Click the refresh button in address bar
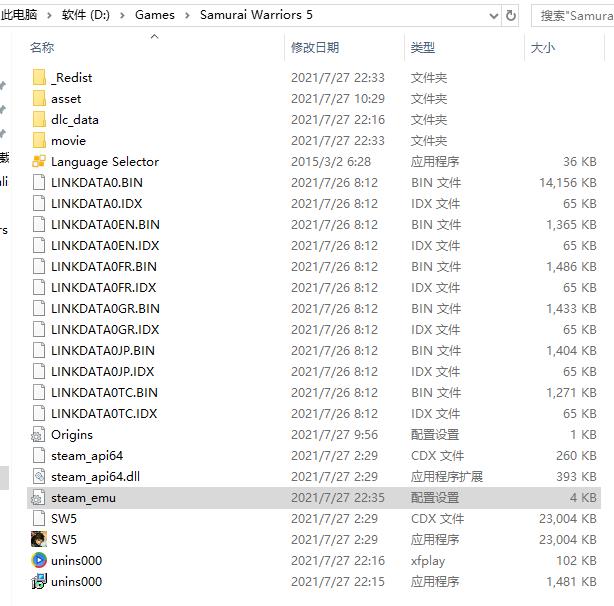The width and height of the screenshot is (614, 606). point(511,16)
